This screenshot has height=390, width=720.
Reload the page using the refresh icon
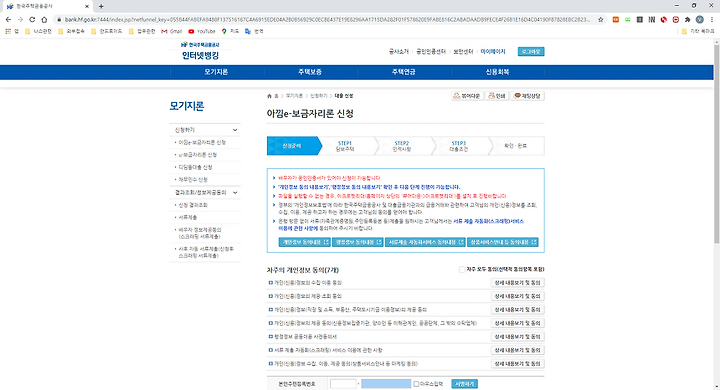pyautogui.click(x=32, y=19)
